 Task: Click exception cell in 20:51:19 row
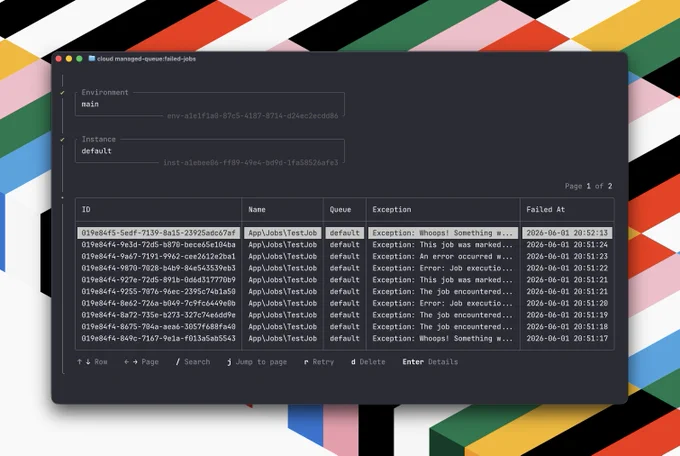coord(443,315)
